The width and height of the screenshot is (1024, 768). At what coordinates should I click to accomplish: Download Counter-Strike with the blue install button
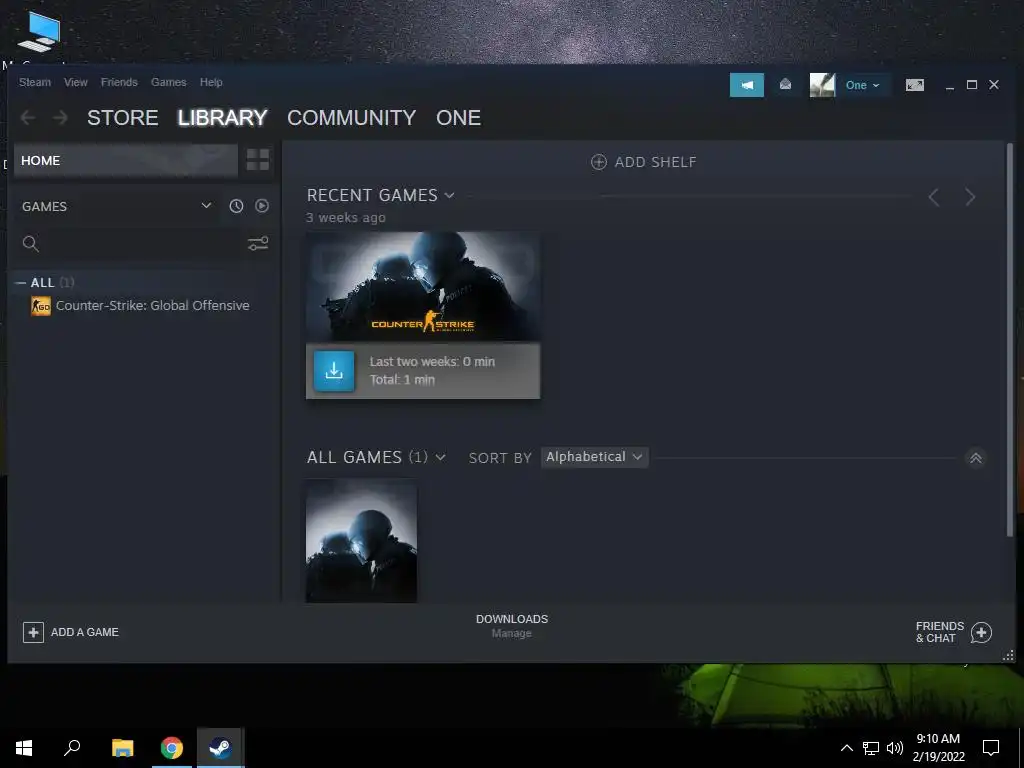[334, 371]
